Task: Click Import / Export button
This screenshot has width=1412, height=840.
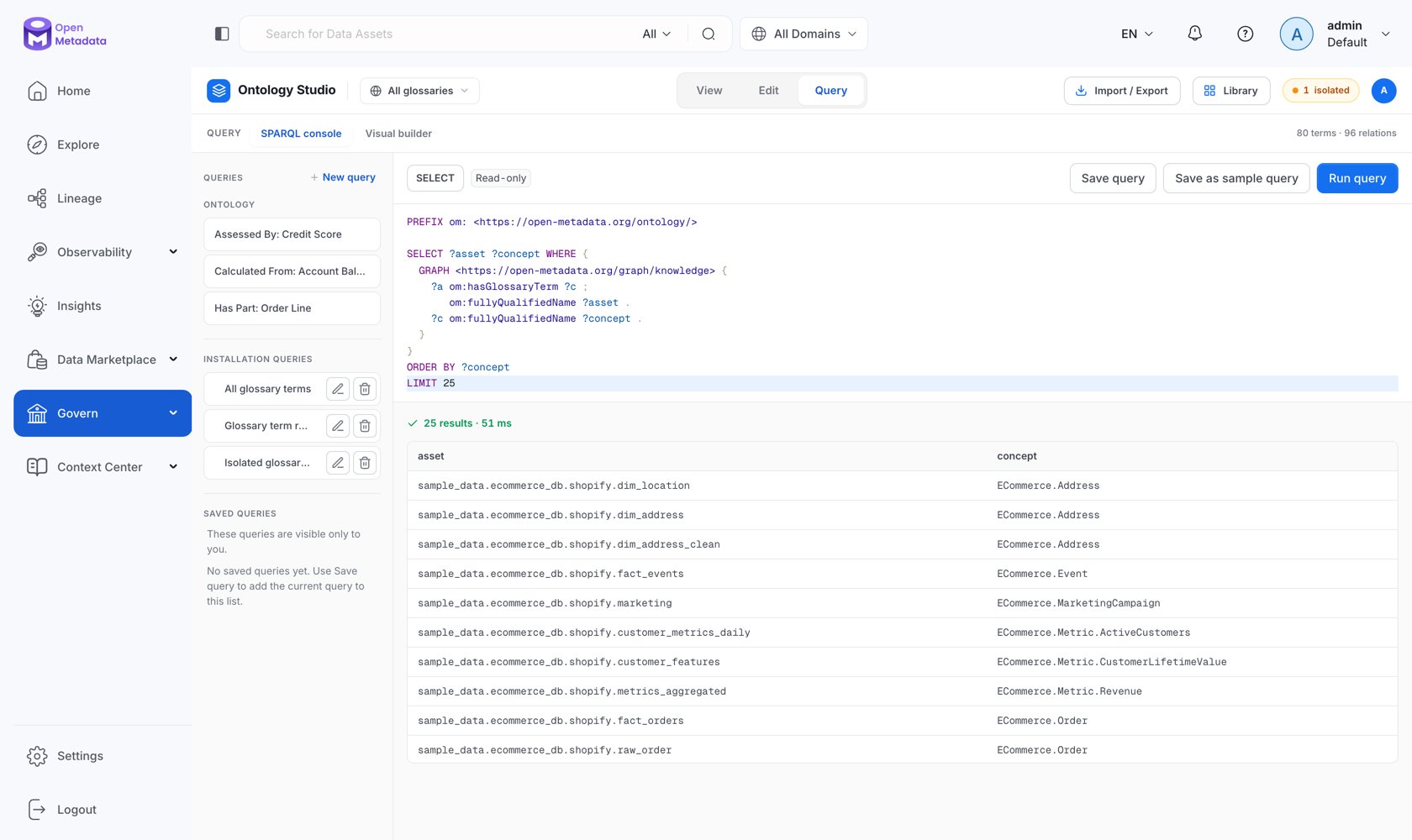Action: (x=1122, y=91)
